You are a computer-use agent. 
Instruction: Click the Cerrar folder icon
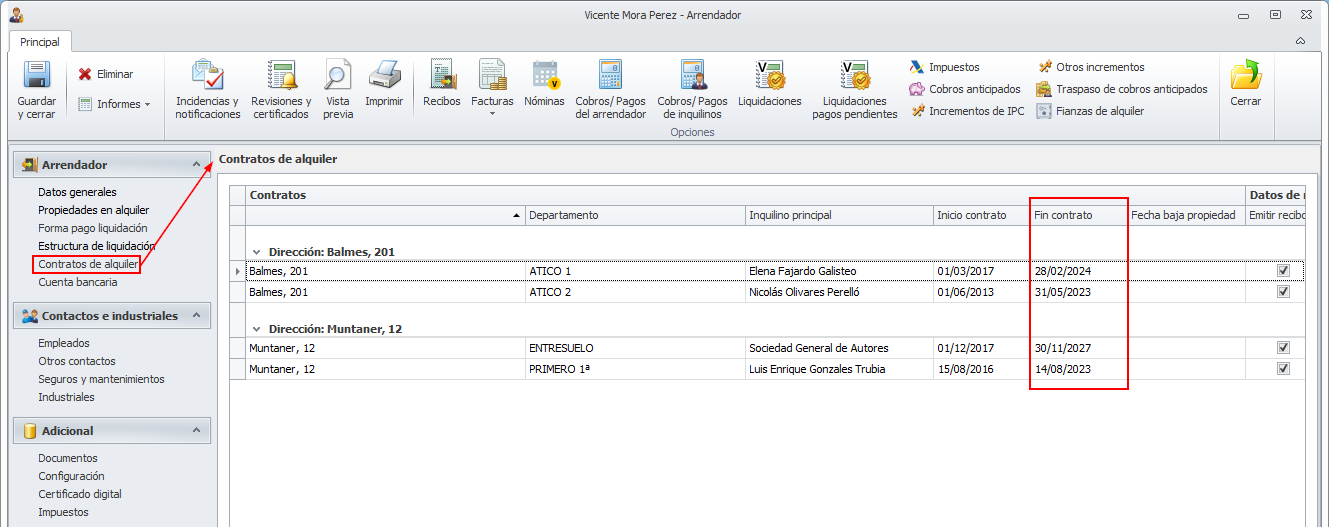1245,77
